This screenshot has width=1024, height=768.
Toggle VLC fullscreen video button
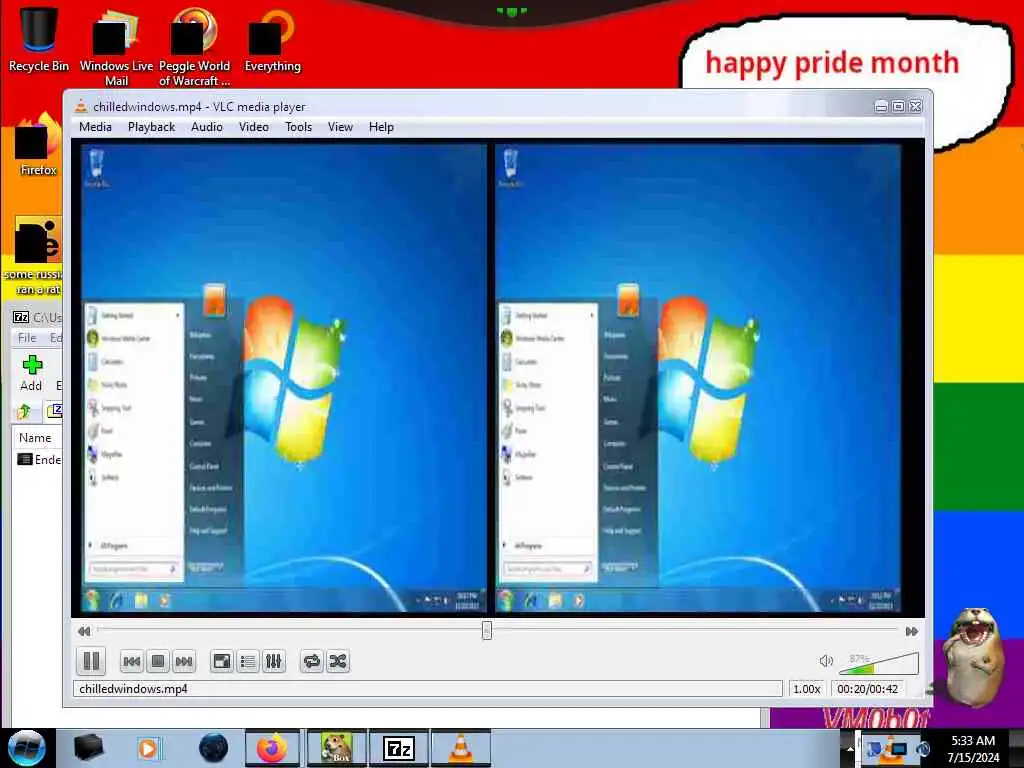click(221, 662)
